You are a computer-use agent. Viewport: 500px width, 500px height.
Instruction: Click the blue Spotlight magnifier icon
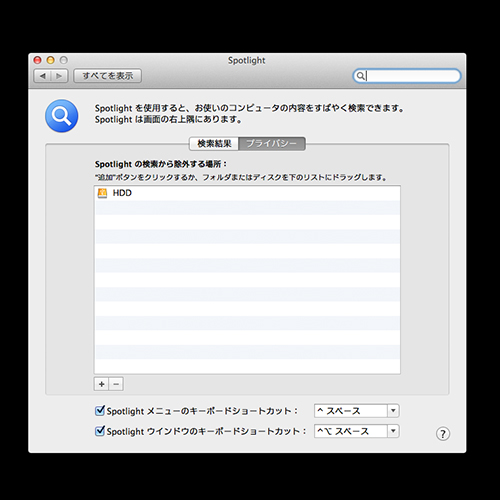62,116
